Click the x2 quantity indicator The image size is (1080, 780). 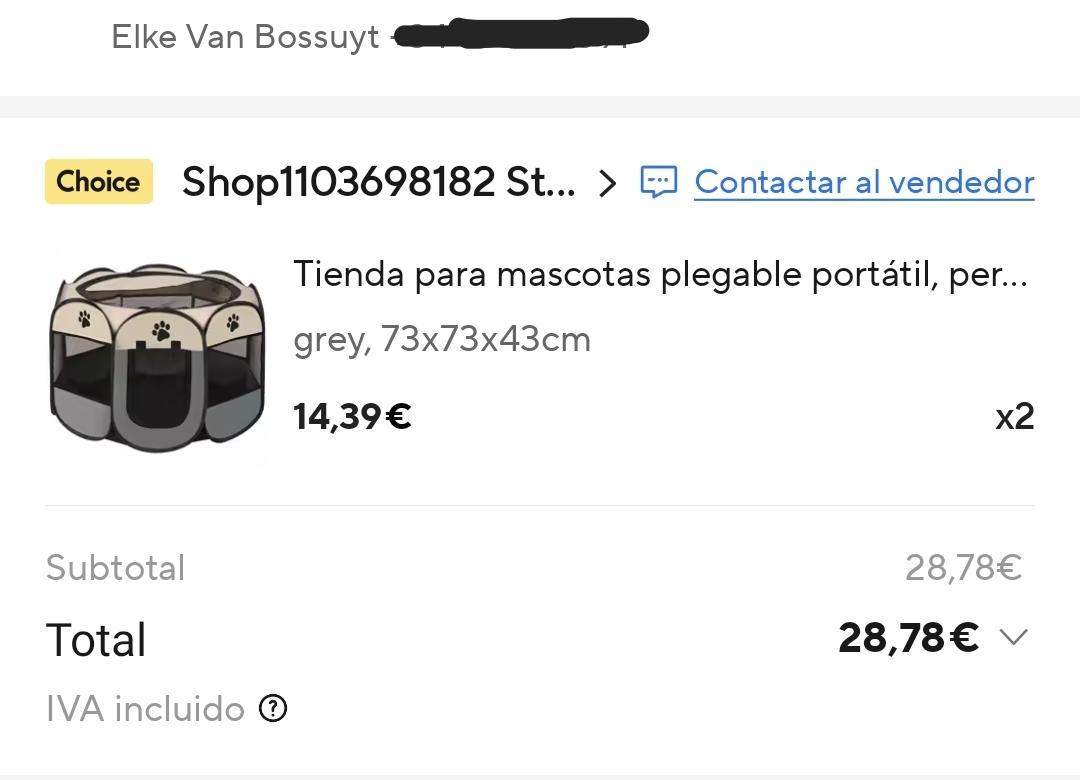[1014, 416]
